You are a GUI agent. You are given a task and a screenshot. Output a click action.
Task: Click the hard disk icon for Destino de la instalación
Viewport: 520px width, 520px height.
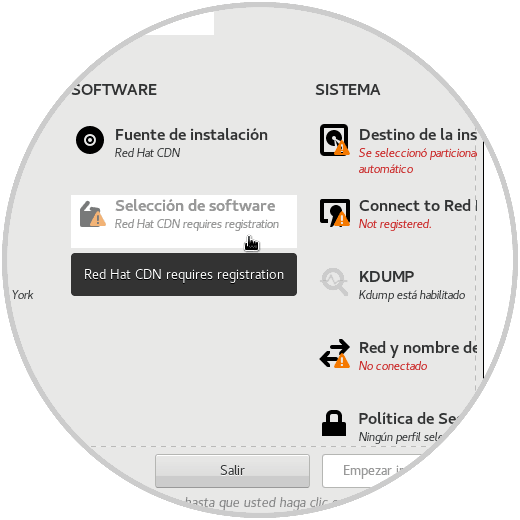pyautogui.click(x=335, y=140)
